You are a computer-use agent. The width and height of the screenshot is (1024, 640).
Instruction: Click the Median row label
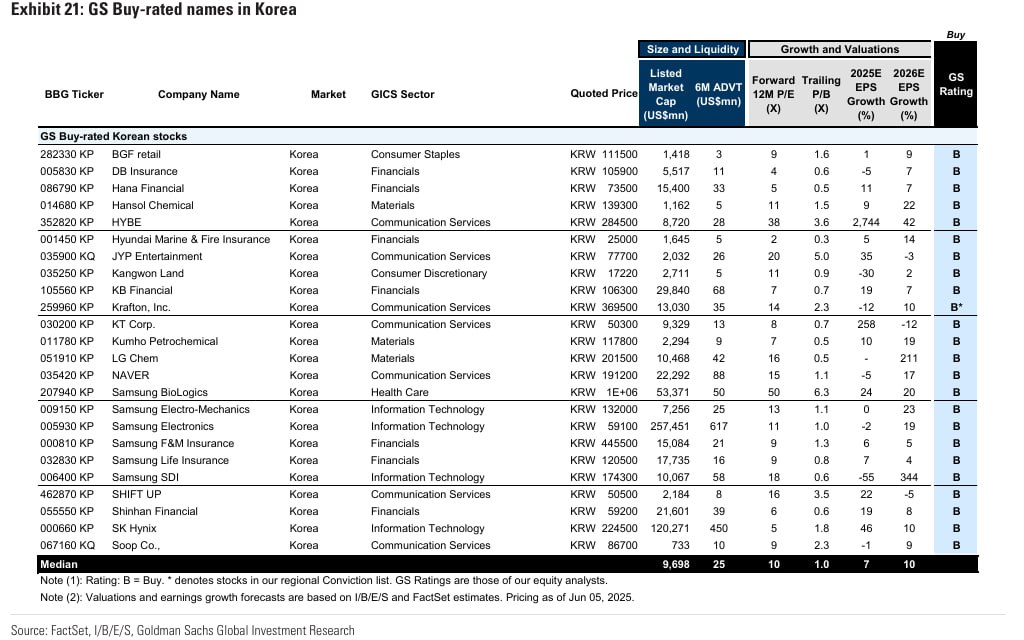(x=59, y=564)
